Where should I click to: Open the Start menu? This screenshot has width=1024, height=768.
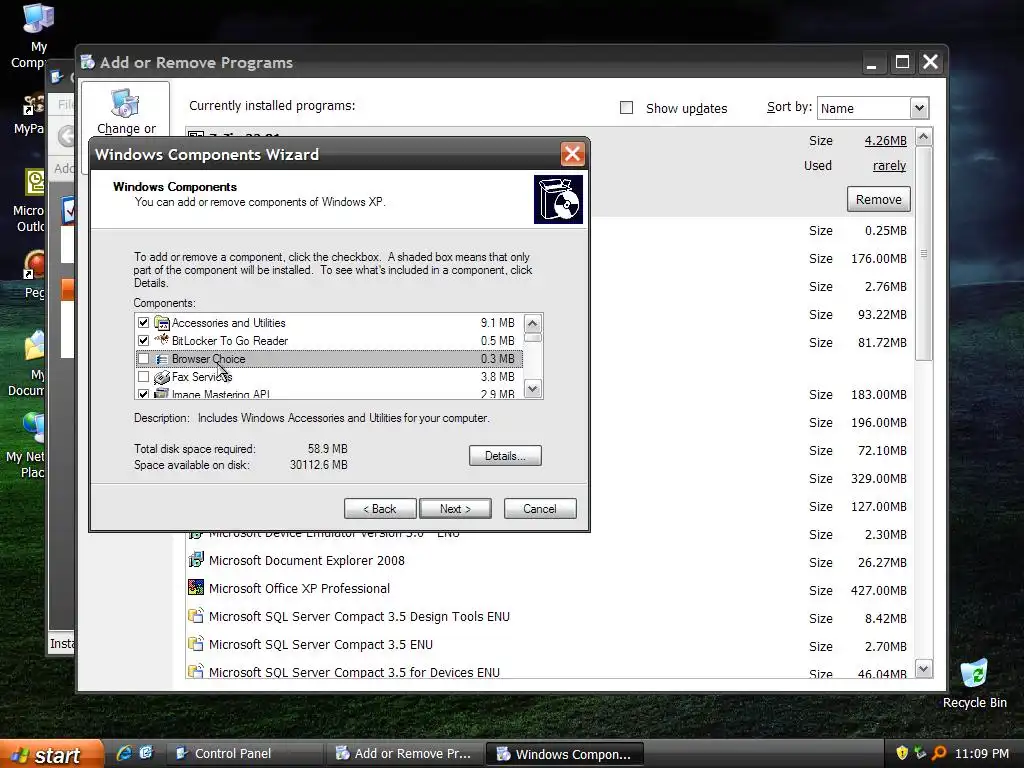point(52,754)
